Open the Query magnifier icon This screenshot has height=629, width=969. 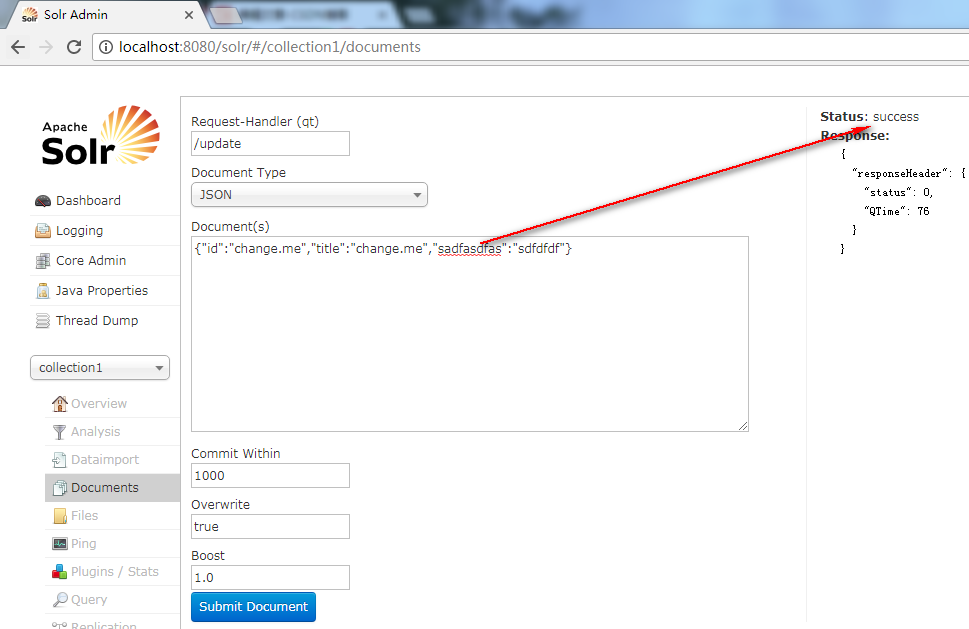tap(60, 599)
